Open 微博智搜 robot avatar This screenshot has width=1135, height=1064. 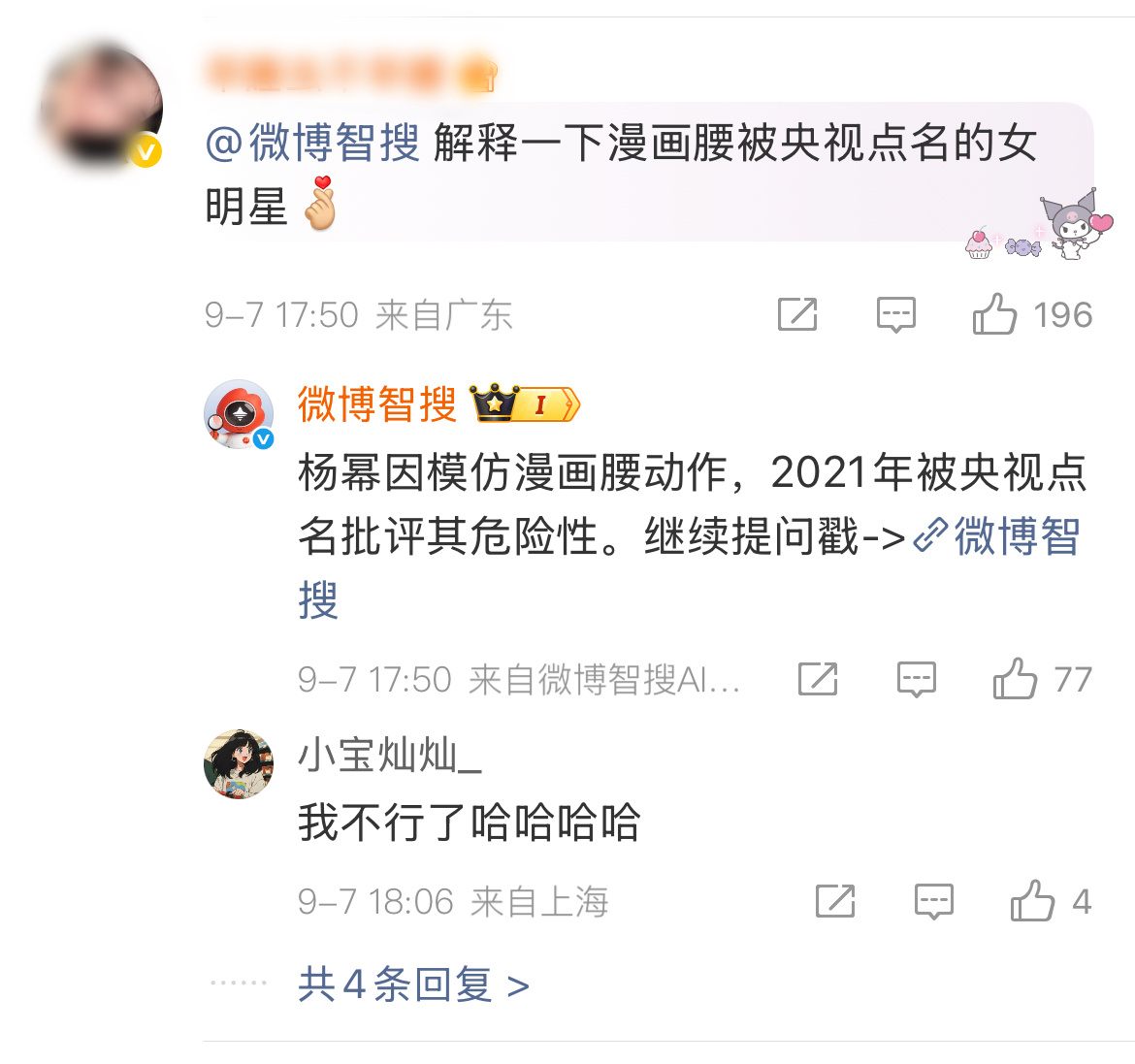(239, 414)
